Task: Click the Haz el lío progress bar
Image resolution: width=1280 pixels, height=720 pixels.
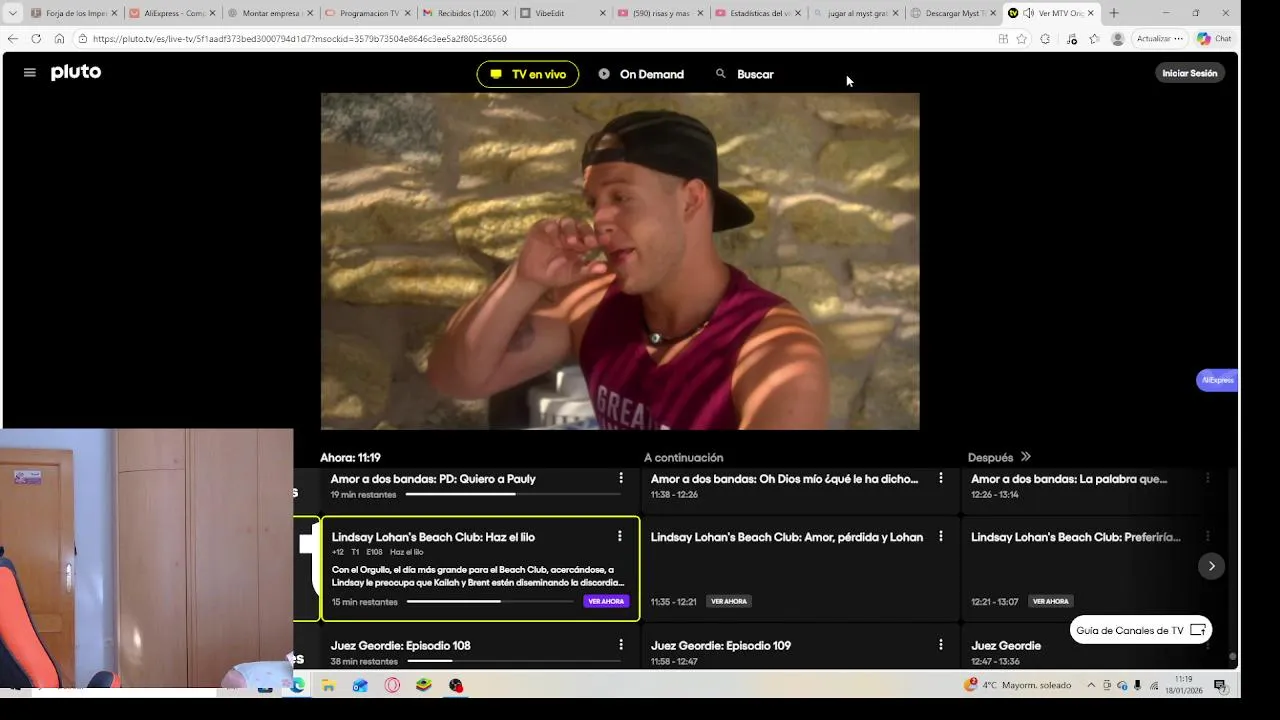Action: [490, 601]
